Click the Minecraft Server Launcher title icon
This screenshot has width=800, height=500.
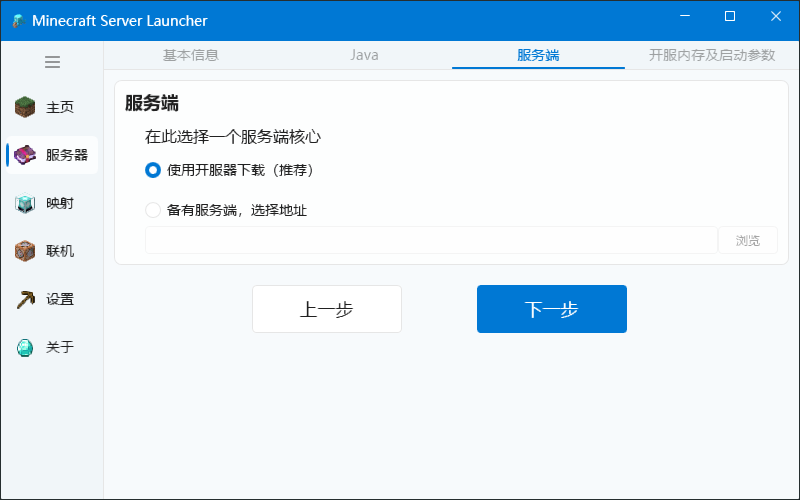pos(17,21)
